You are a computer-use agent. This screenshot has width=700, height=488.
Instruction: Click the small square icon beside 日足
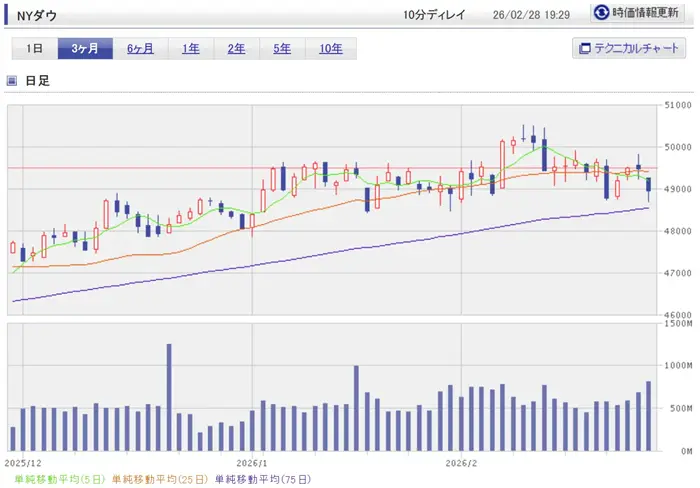[12, 81]
